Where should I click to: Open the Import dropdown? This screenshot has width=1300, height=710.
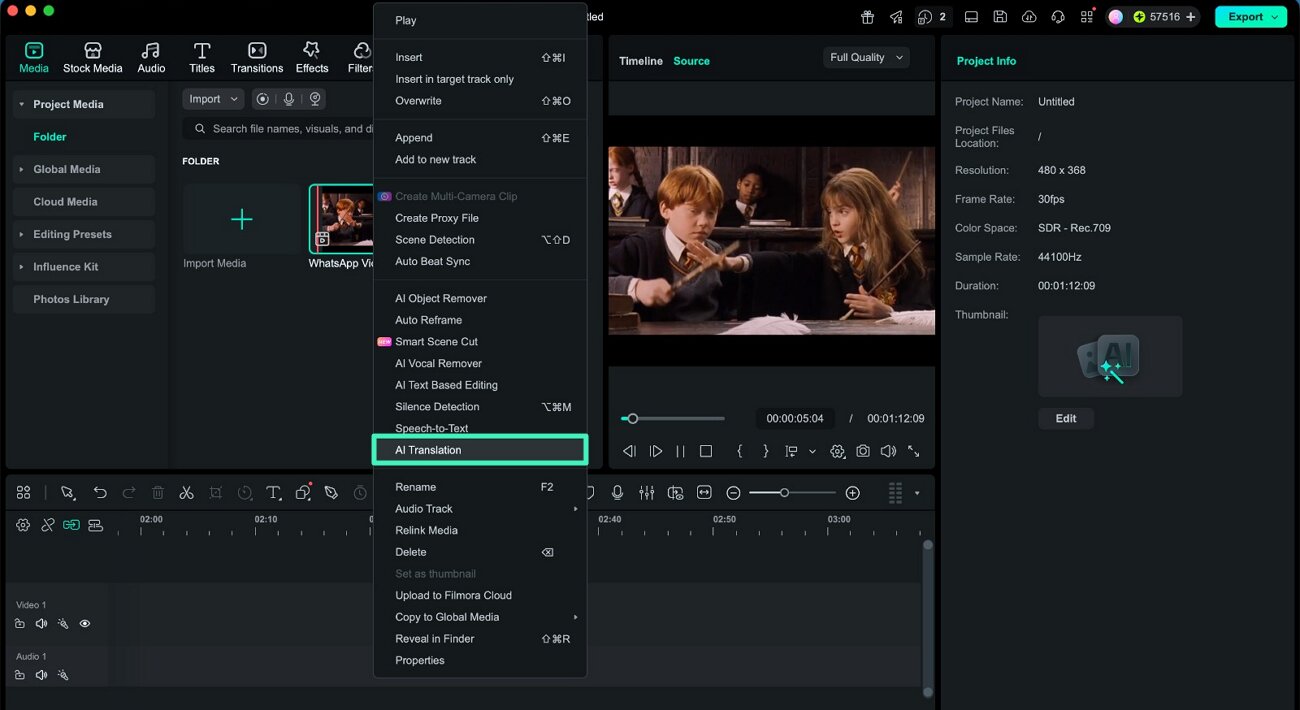point(213,99)
